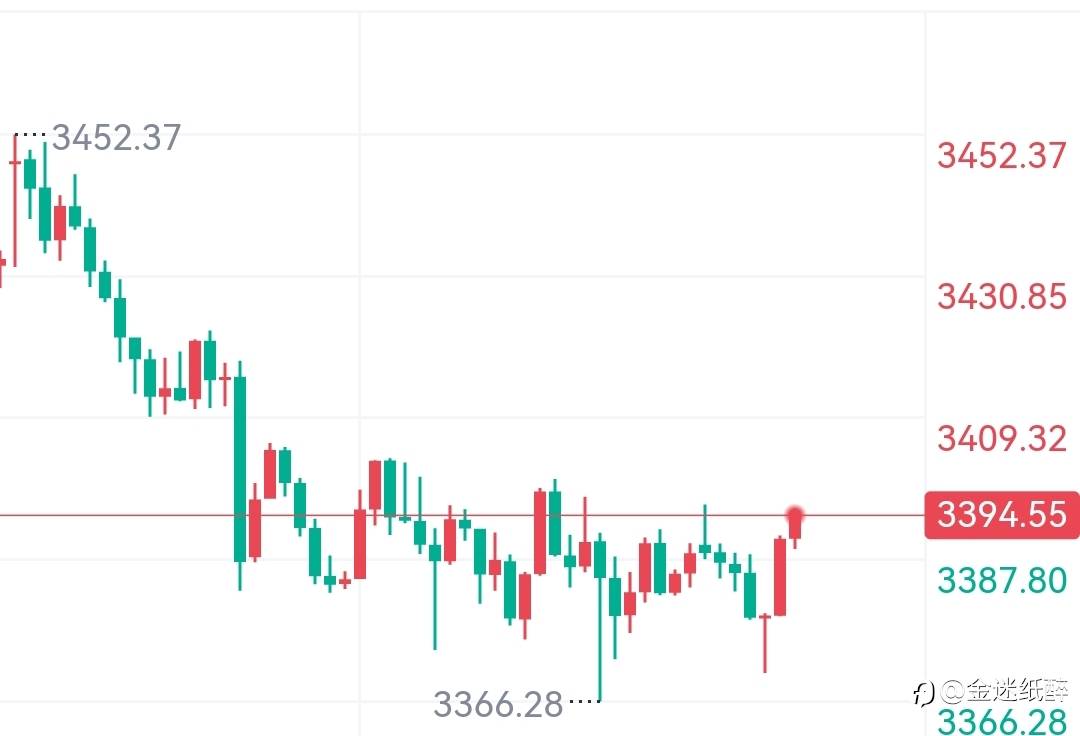This screenshot has height=736, width=1080.
Task: Click the red dot on latest candle
Action: (x=796, y=514)
